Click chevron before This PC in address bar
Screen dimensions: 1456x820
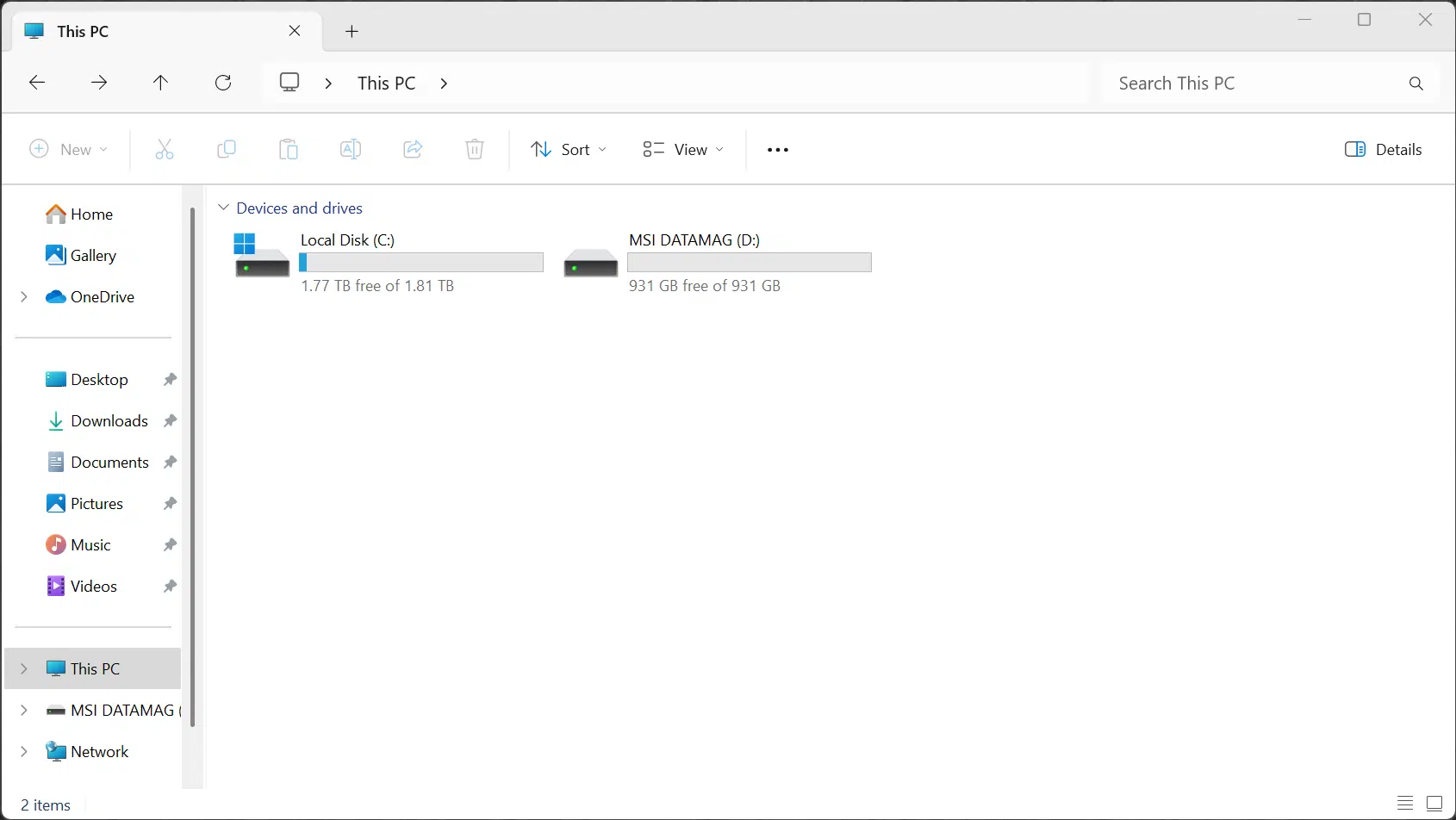(328, 84)
